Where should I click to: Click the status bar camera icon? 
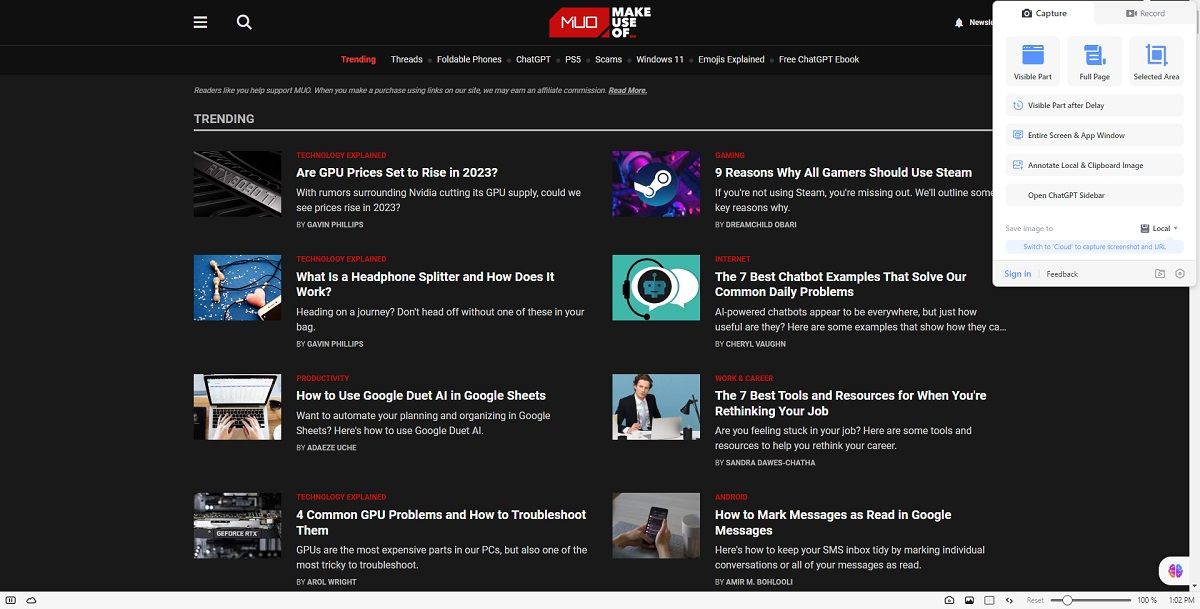coord(949,600)
